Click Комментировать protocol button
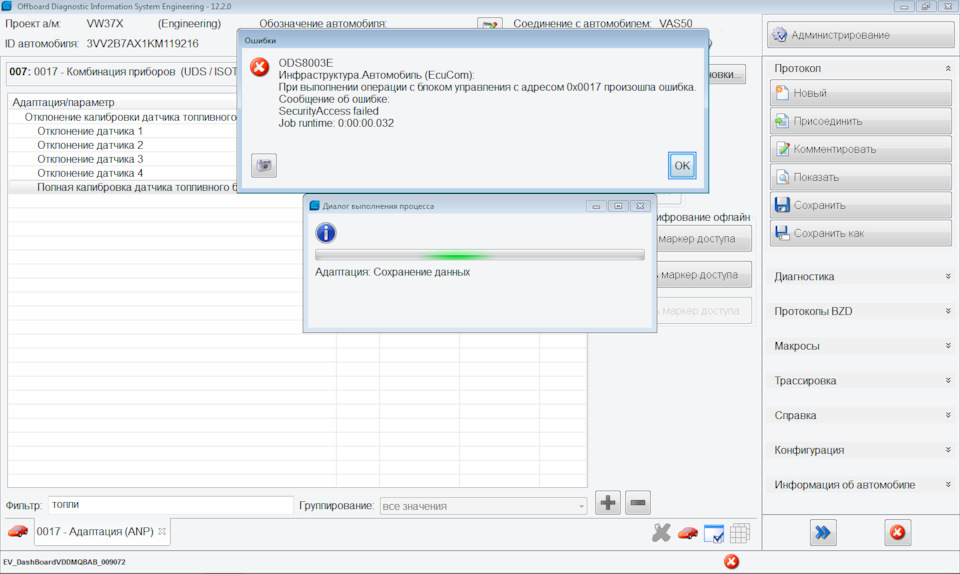The height and width of the screenshot is (574, 960). tap(860, 149)
